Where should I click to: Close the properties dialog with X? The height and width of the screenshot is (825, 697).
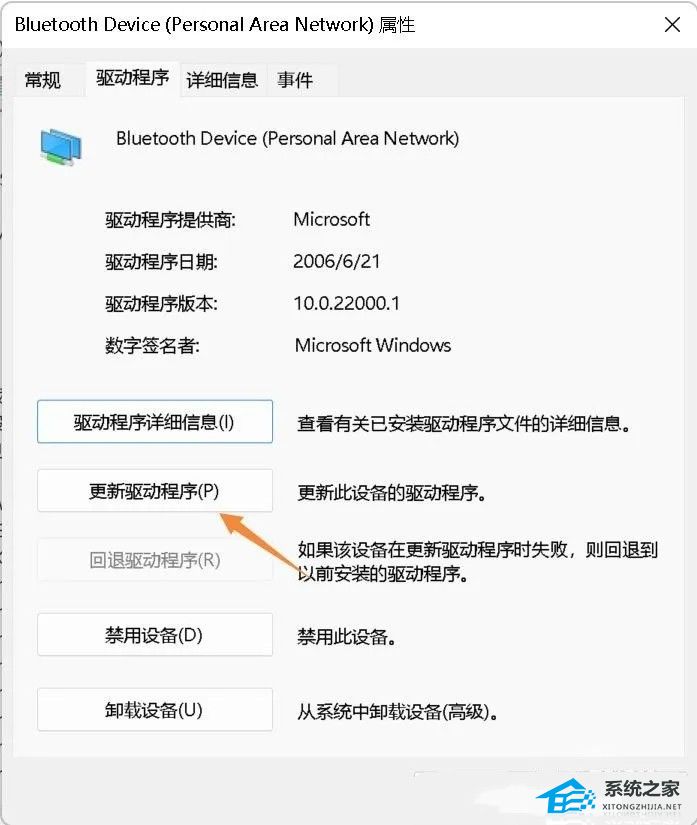pyautogui.click(x=672, y=25)
